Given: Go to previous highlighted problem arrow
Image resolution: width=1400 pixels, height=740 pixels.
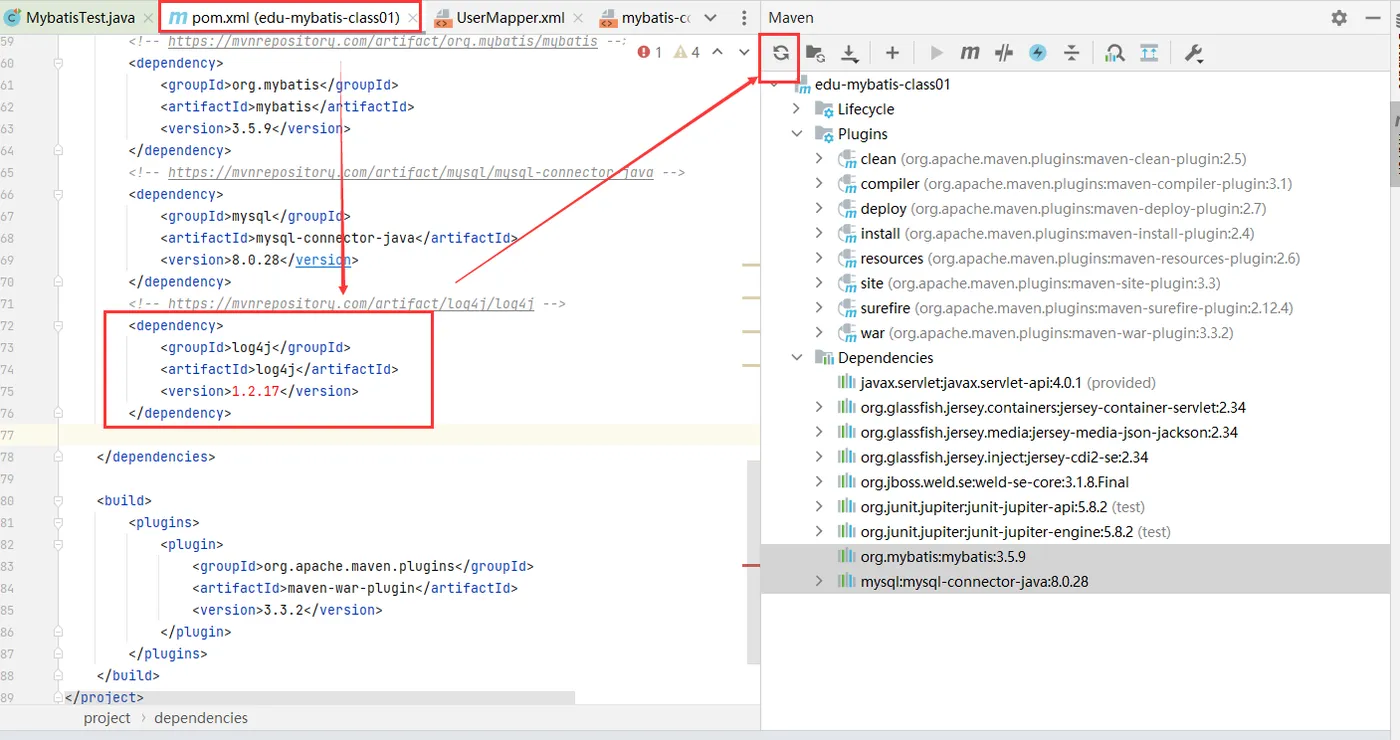Looking at the screenshot, I should 717,52.
